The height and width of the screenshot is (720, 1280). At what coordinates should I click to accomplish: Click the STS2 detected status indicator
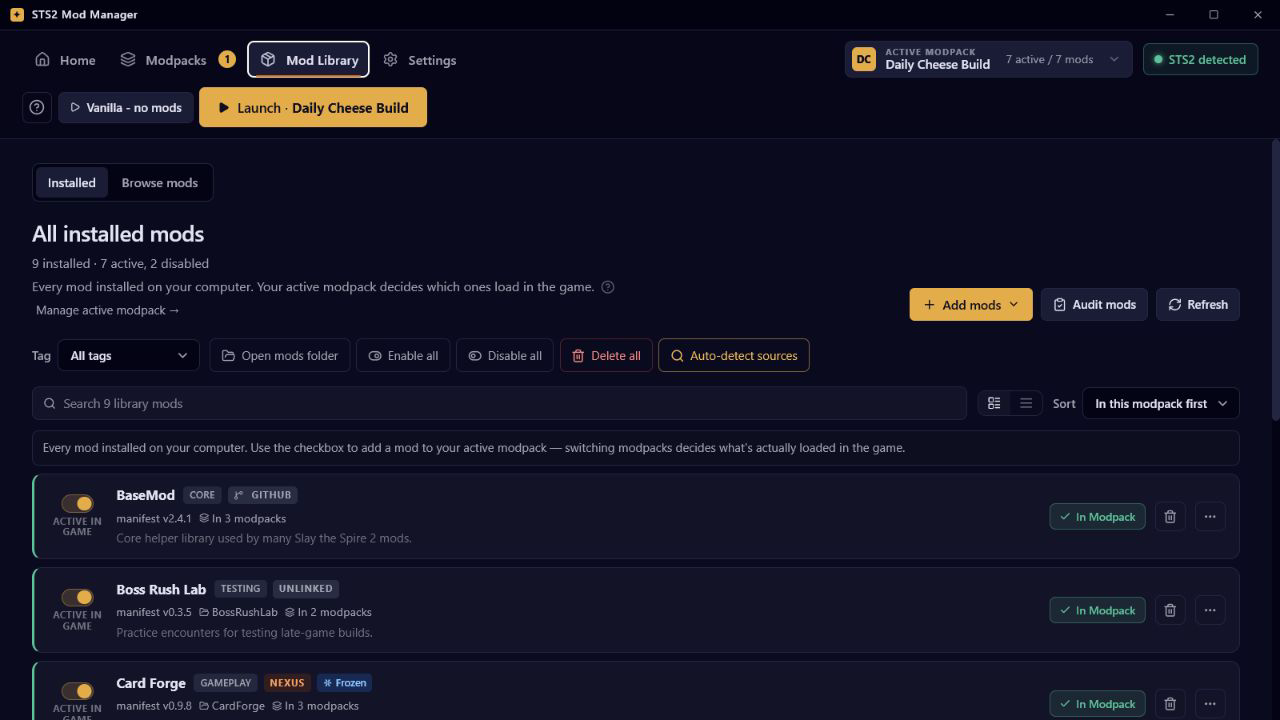1199,59
